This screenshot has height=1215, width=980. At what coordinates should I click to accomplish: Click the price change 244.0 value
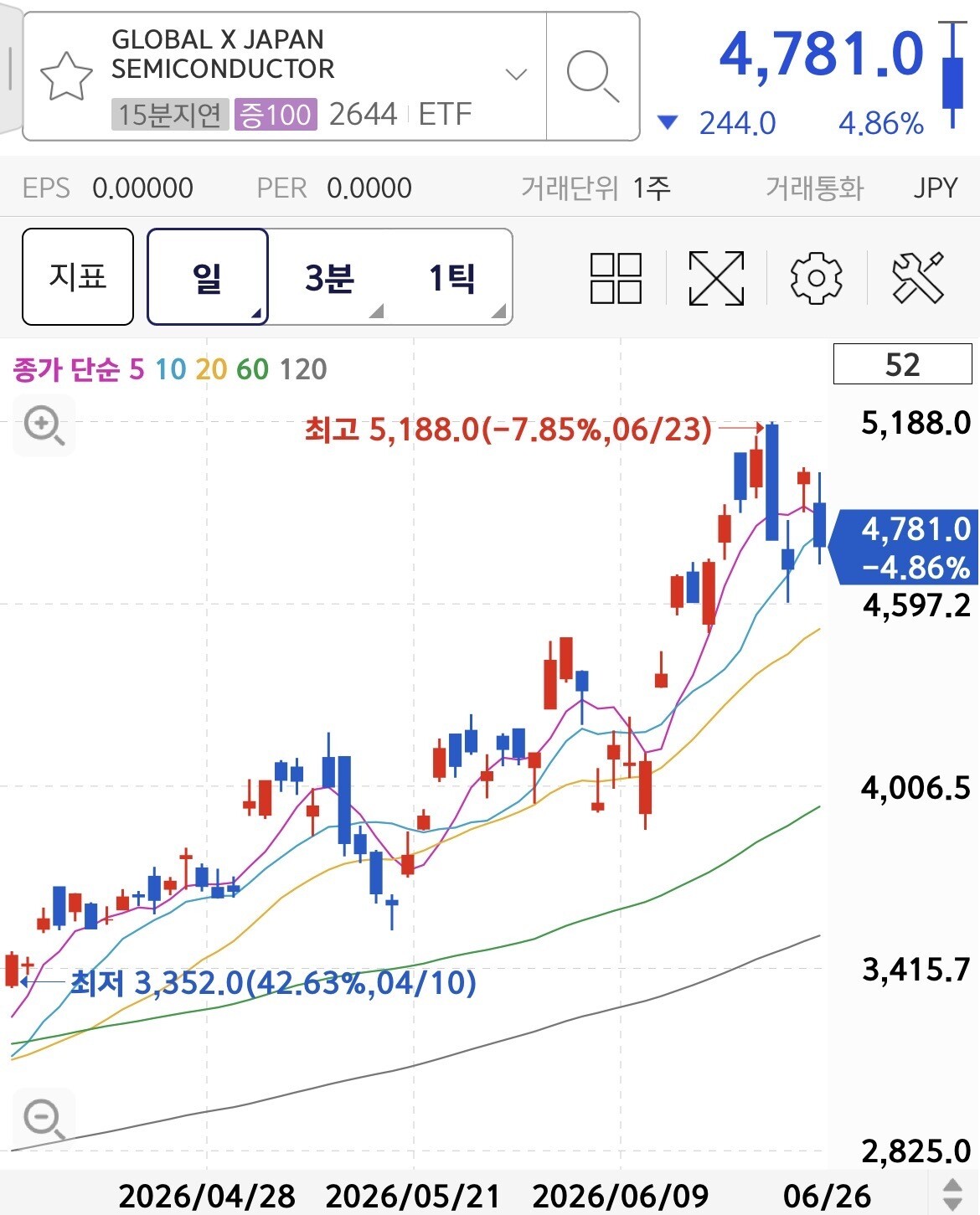737,123
